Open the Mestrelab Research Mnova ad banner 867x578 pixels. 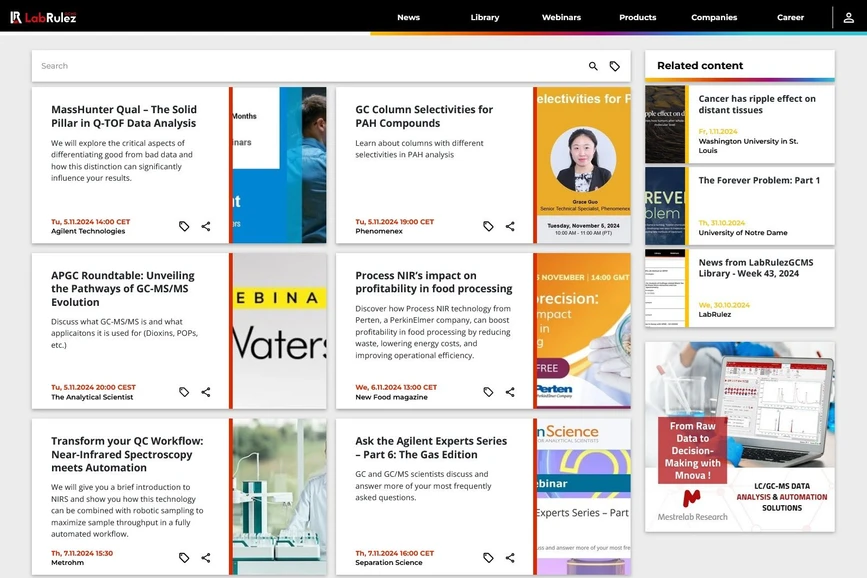740,437
